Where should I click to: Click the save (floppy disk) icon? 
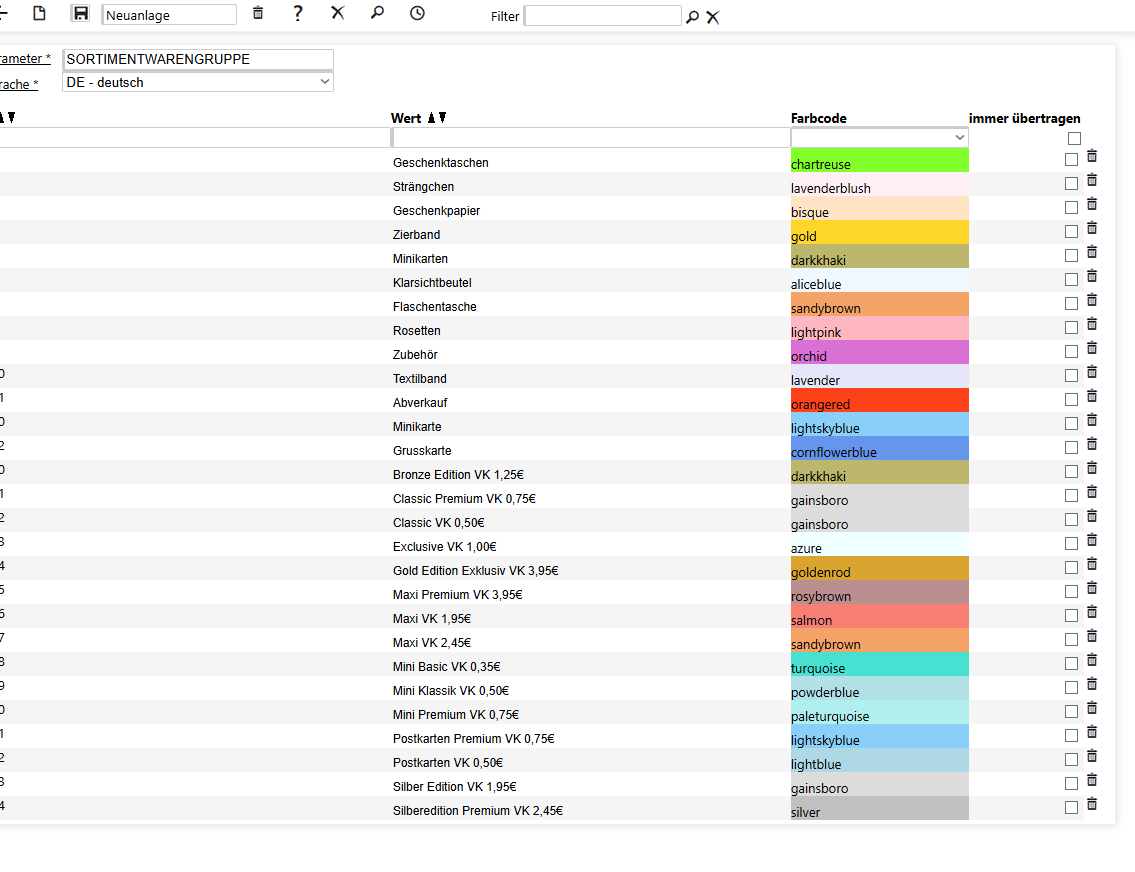pos(80,13)
